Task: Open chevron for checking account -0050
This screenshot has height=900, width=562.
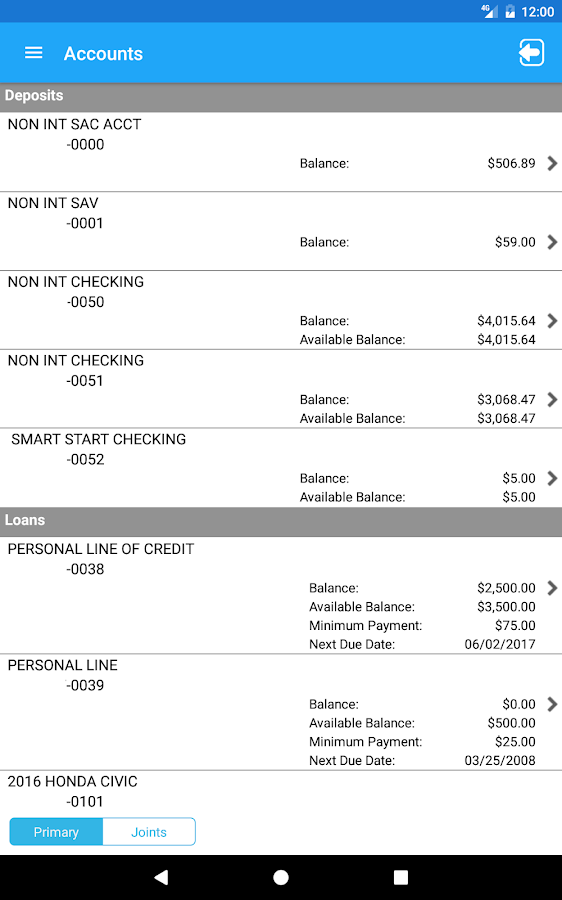Action: coord(552,320)
